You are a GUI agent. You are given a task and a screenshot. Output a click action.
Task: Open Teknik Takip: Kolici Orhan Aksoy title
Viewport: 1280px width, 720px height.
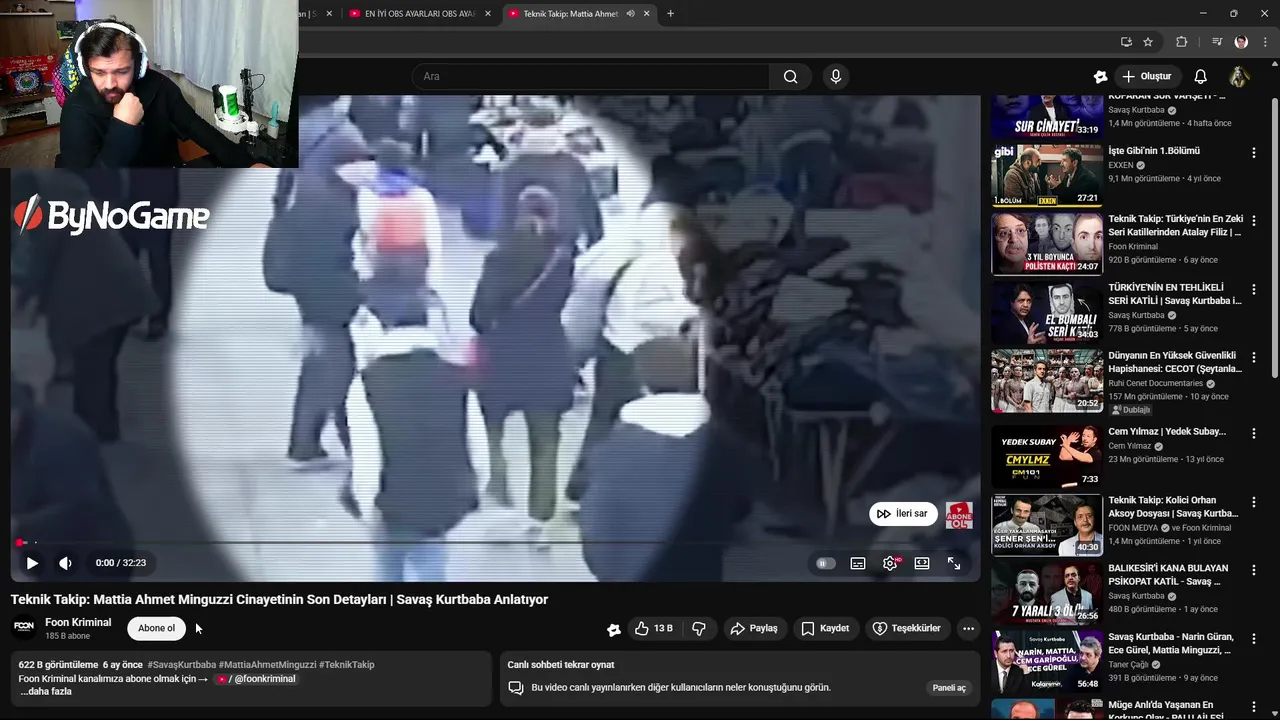(1174, 506)
